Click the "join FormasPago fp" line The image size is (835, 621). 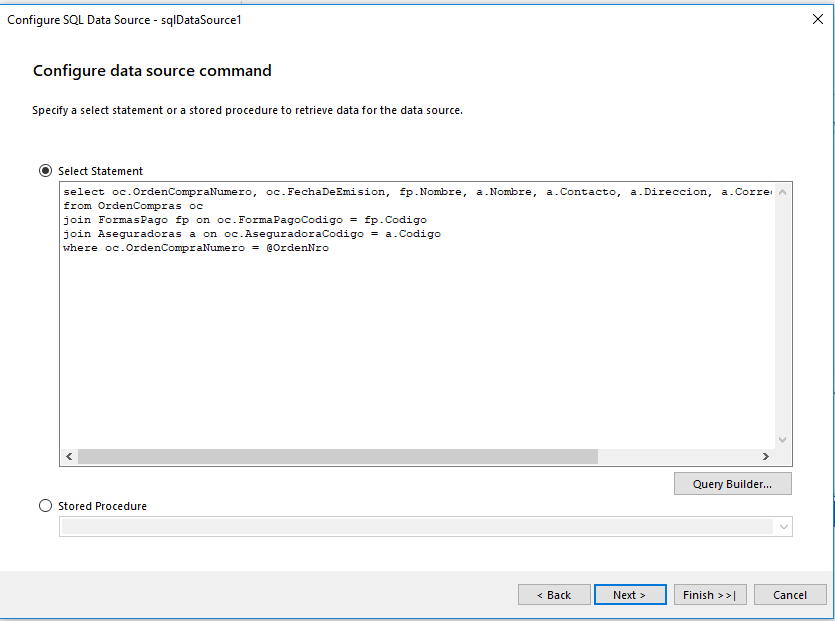pyautogui.click(x=244, y=219)
